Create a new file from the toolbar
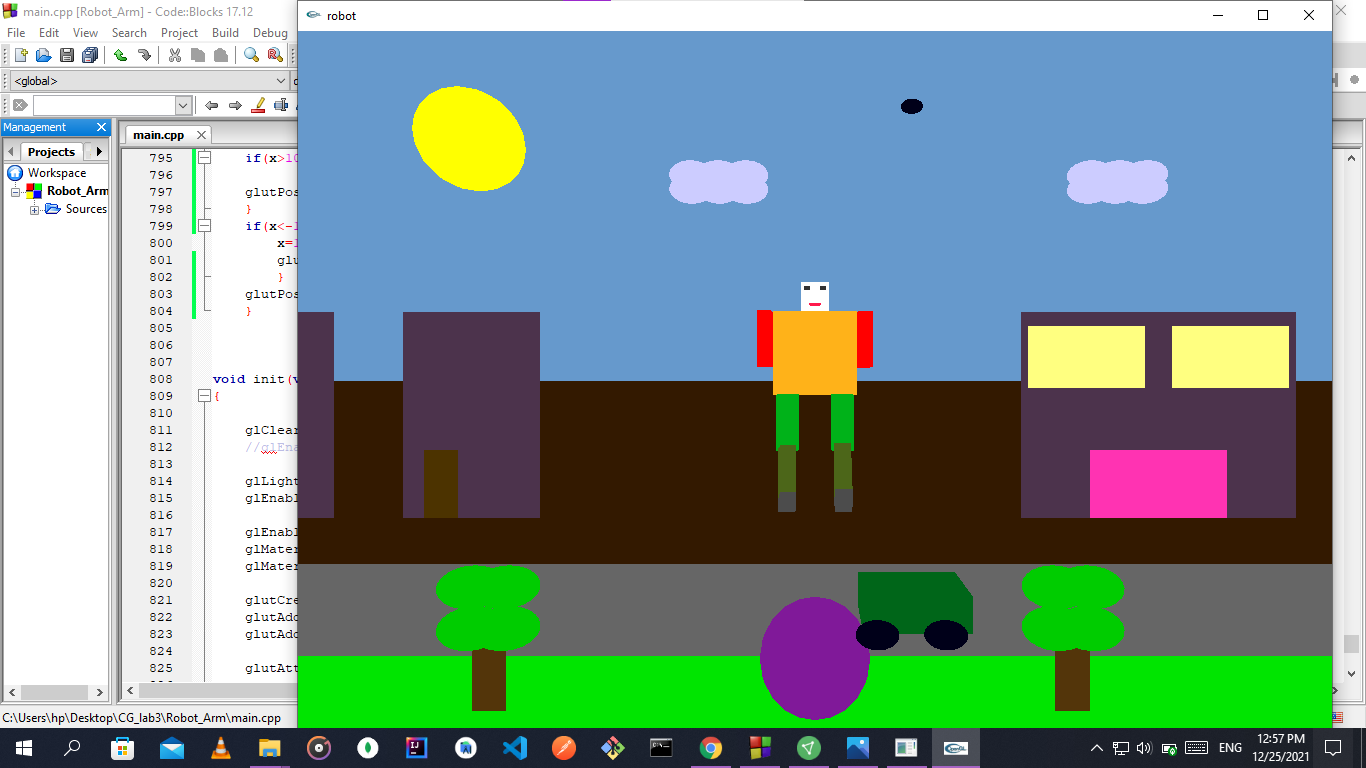Viewport: 1366px width, 768px height. (x=21, y=56)
